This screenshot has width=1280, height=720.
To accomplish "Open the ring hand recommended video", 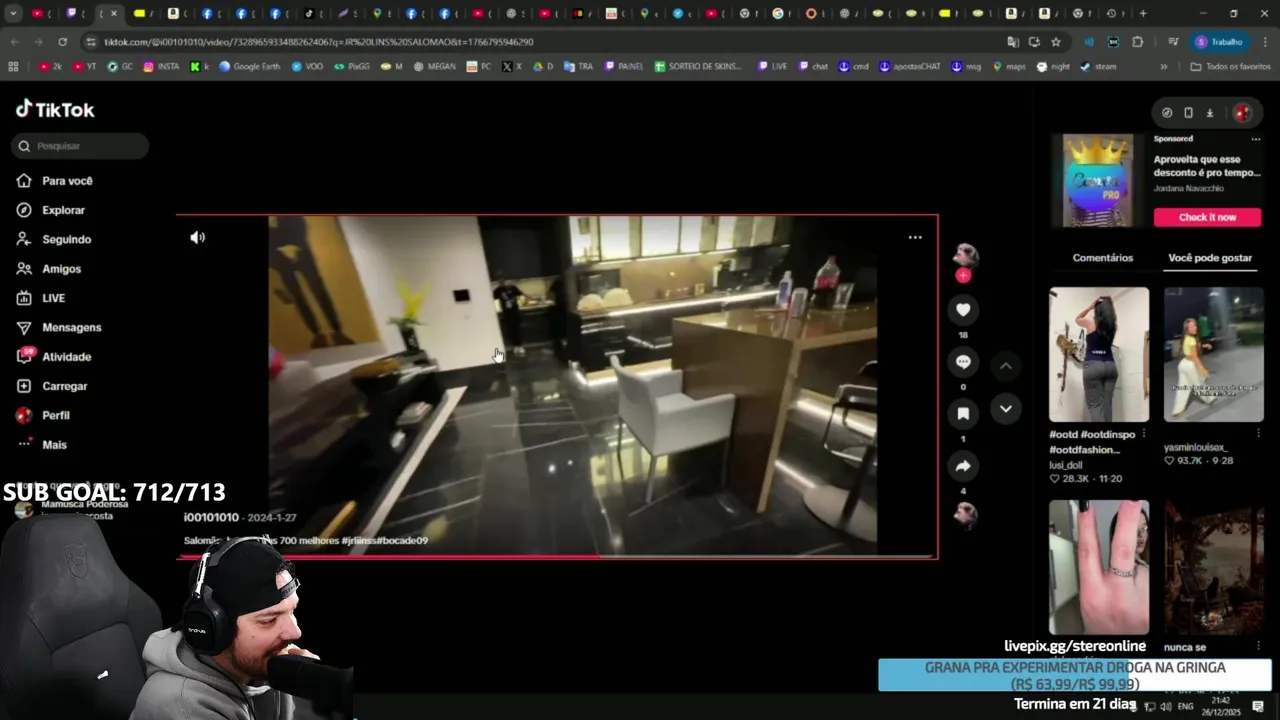I will (x=1099, y=567).
